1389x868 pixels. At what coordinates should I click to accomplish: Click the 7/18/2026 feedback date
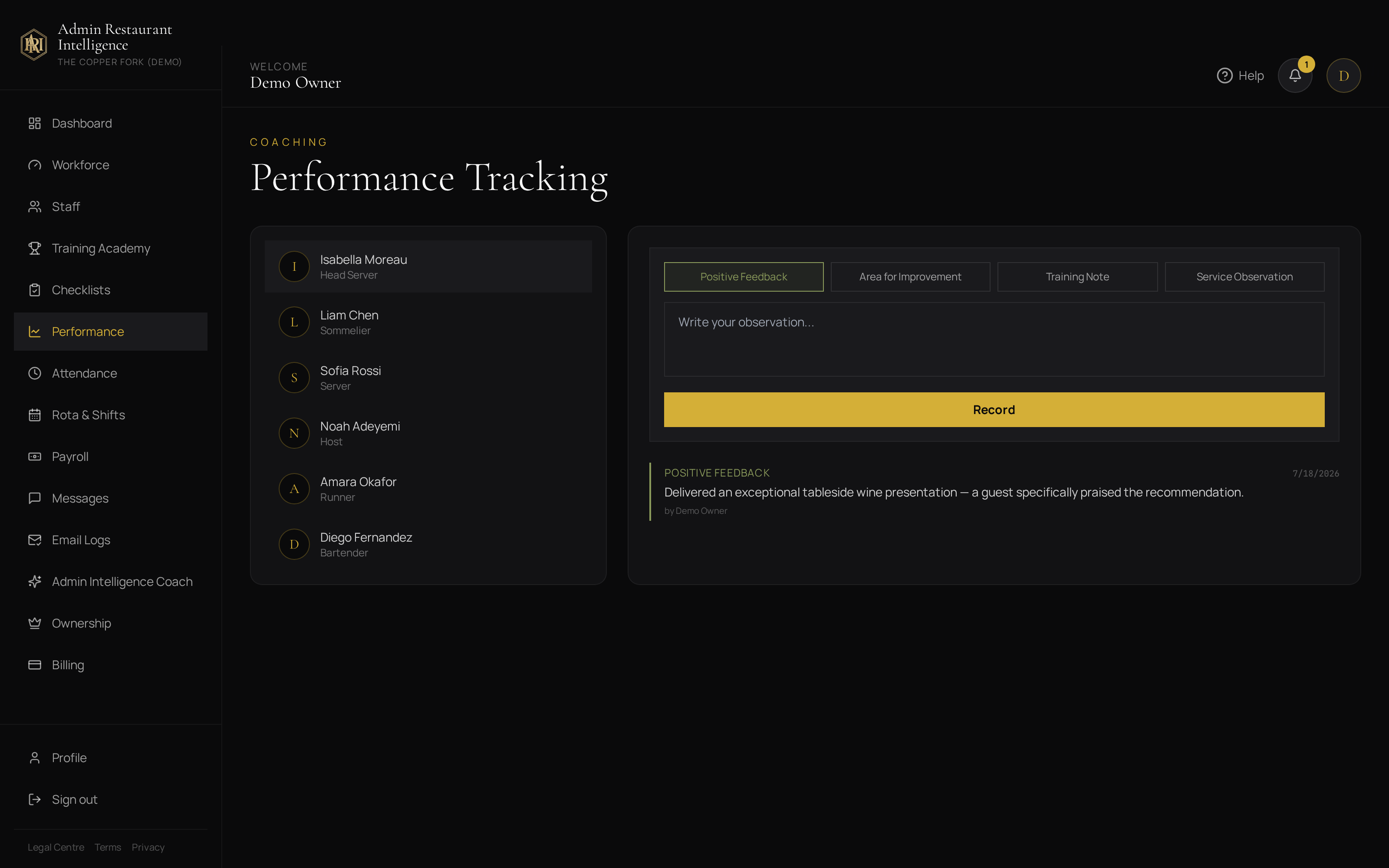tap(1316, 473)
